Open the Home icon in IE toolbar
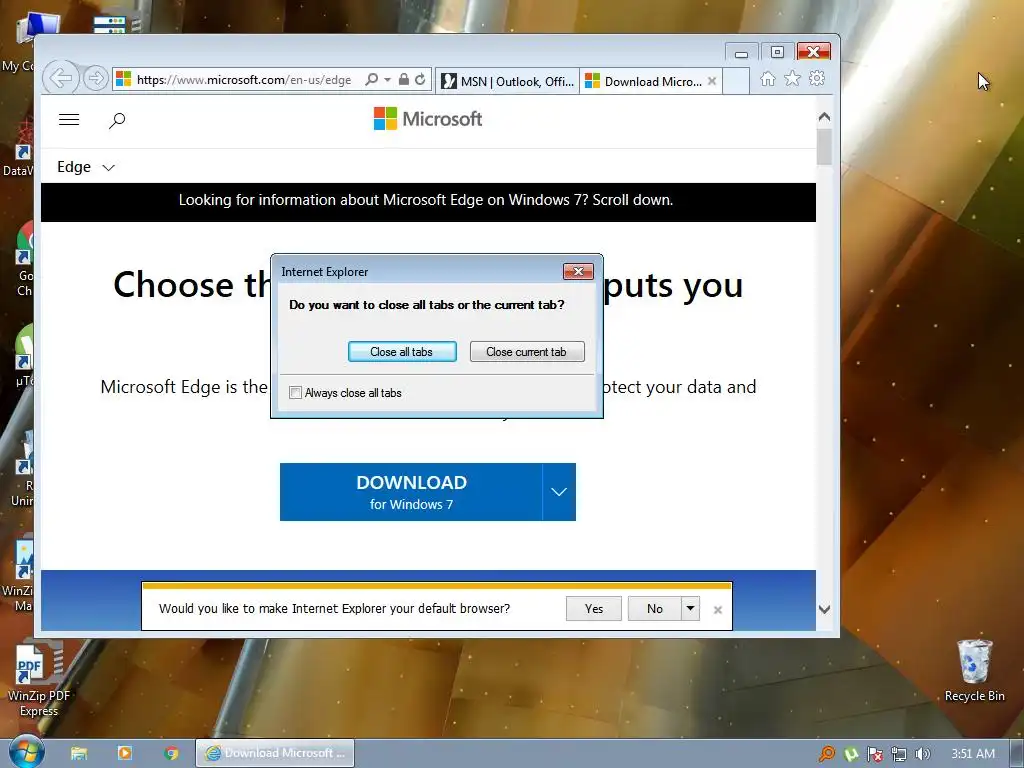This screenshot has height=768, width=1024. tap(768, 79)
